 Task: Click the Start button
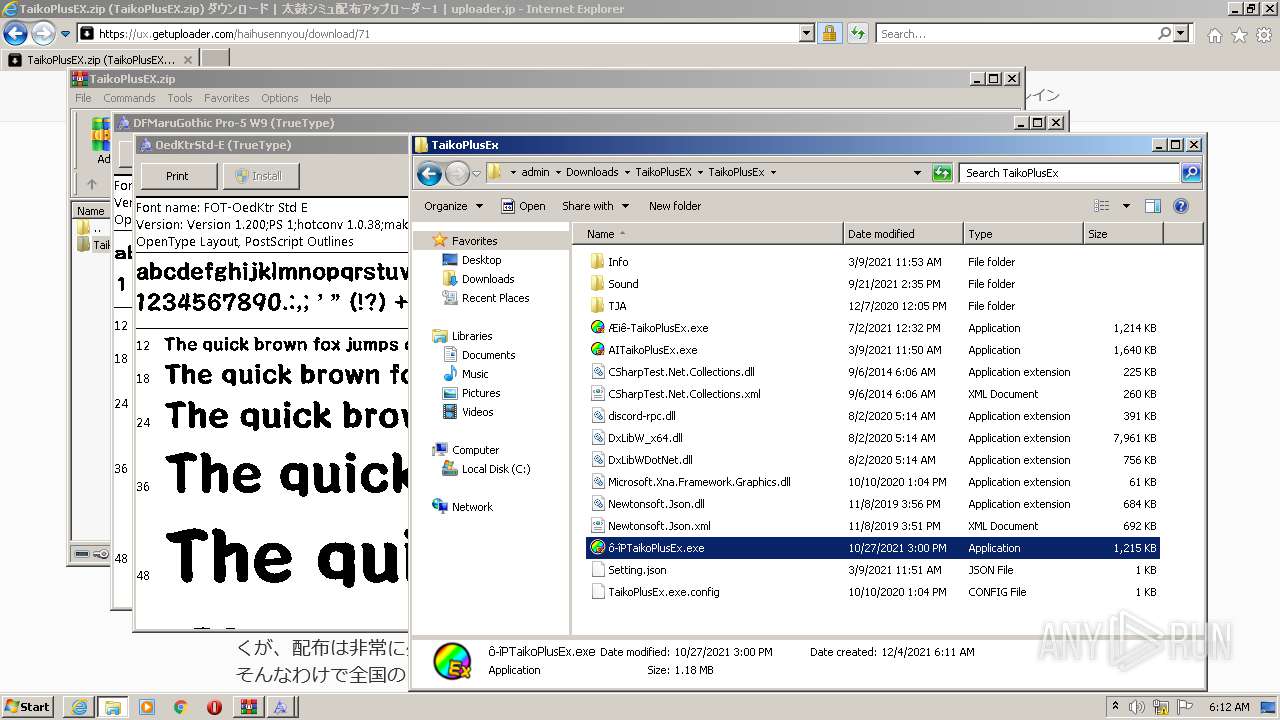[27, 707]
